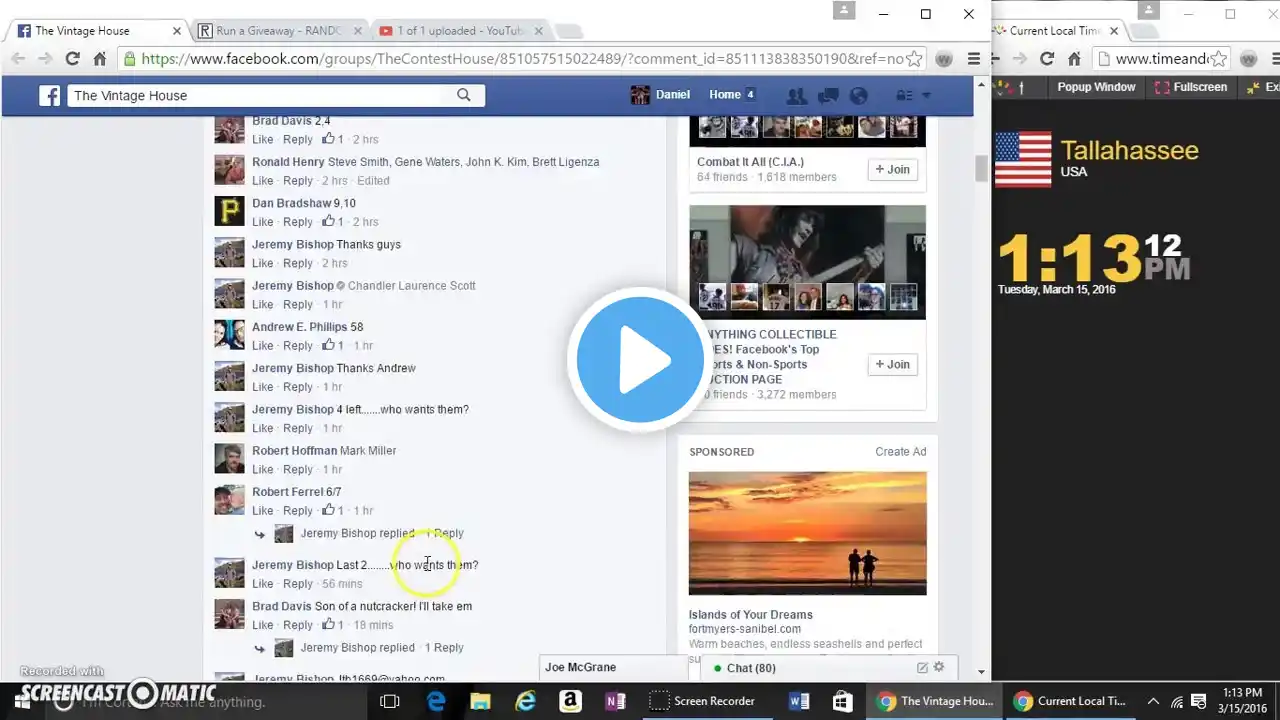Open the Islands of Your Dreams sunset ad image
1280x720 pixels.
808,534
